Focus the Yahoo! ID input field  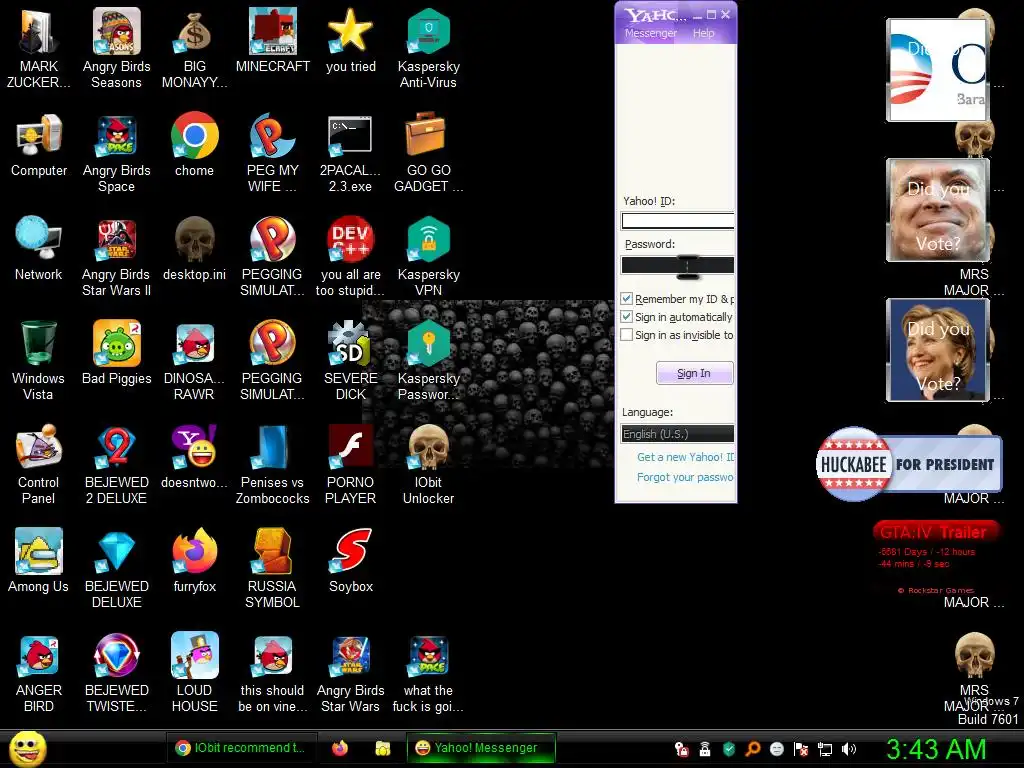(x=677, y=221)
